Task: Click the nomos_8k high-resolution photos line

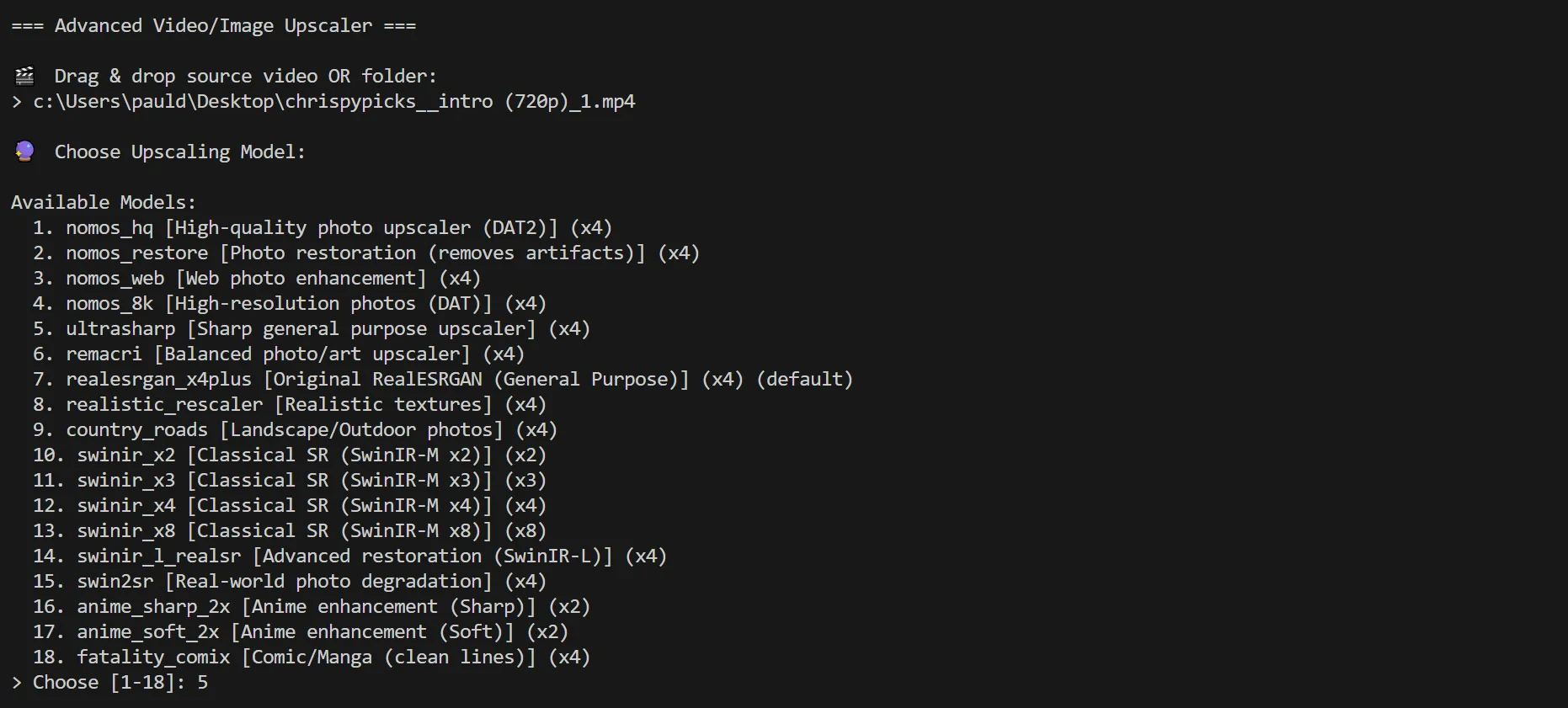Action: (x=289, y=304)
